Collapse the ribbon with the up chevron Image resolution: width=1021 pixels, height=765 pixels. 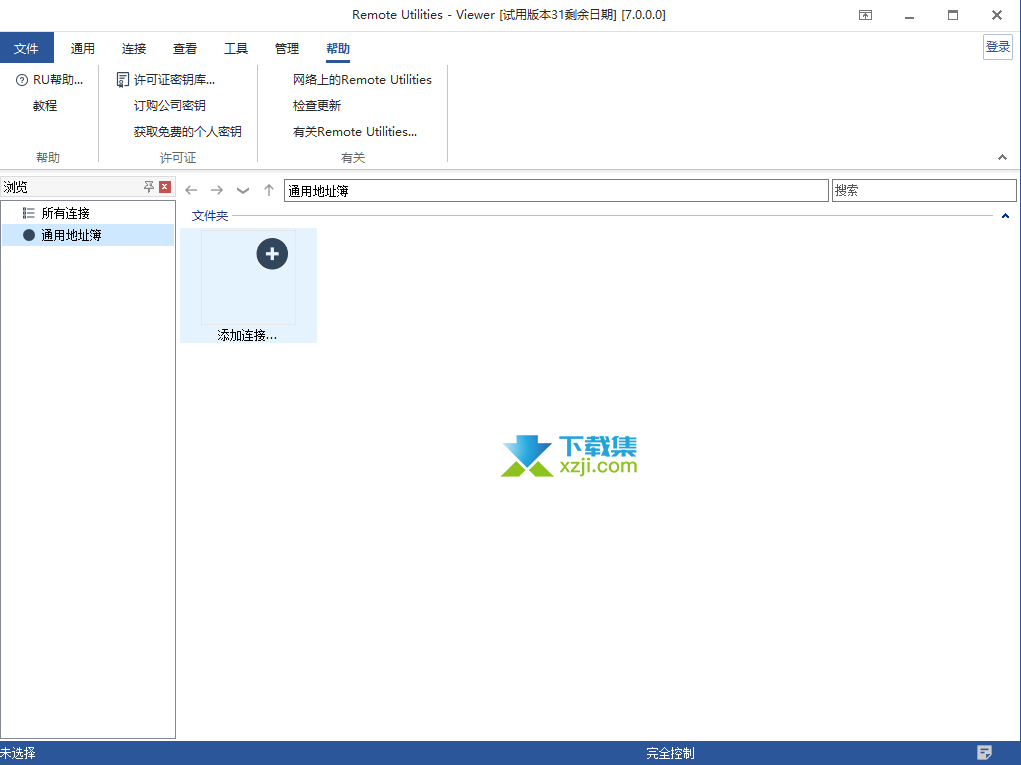(x=1002, y=157)
